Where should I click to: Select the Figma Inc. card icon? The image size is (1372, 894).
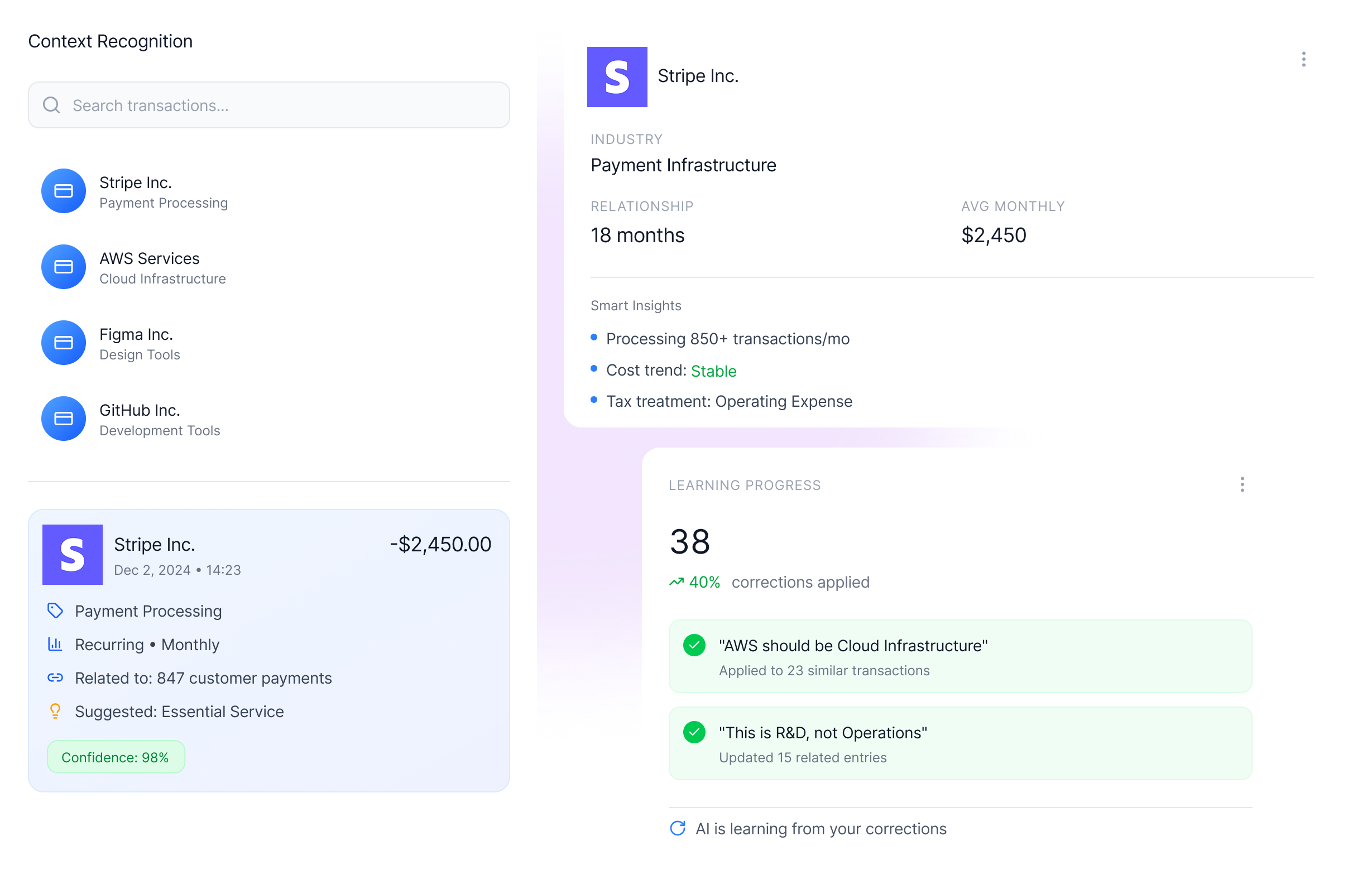click(64, 343)
